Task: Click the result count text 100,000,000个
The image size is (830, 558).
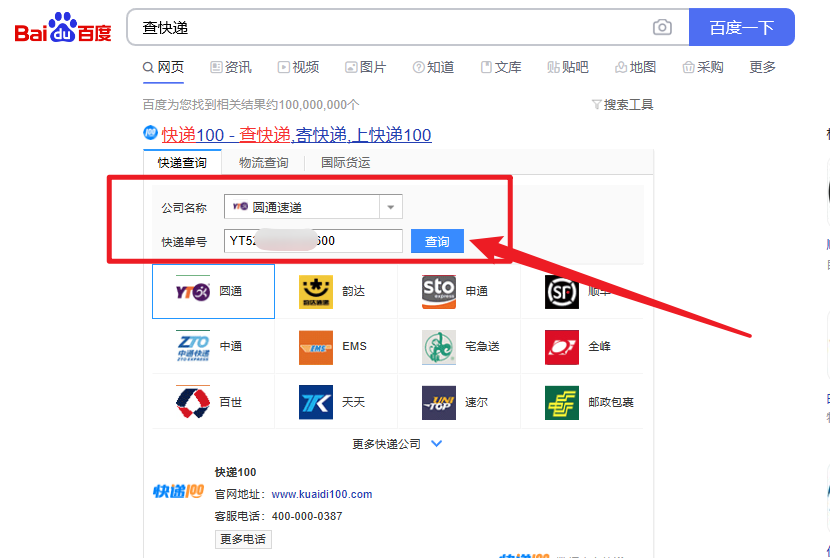Action: click(x=319, y=105)
